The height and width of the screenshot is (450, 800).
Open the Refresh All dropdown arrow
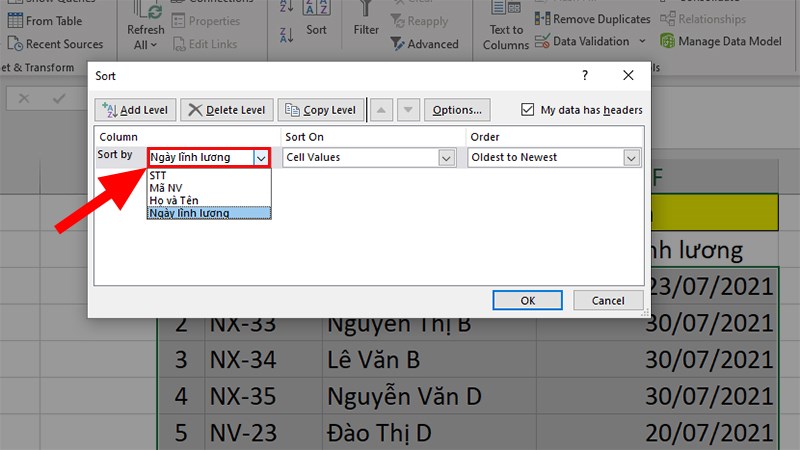pyautogui.click(x=154, y=45)
